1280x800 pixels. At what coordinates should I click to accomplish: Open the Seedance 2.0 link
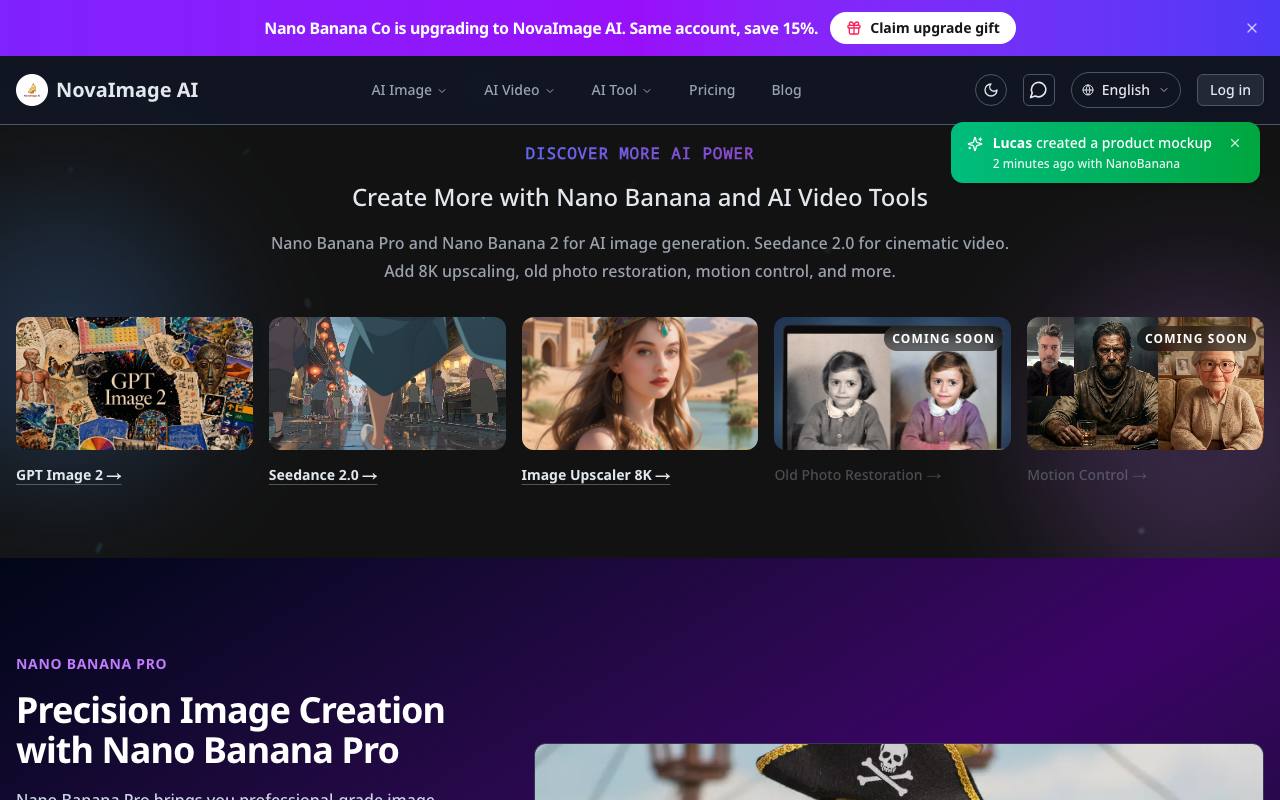(x=323, y=475)
